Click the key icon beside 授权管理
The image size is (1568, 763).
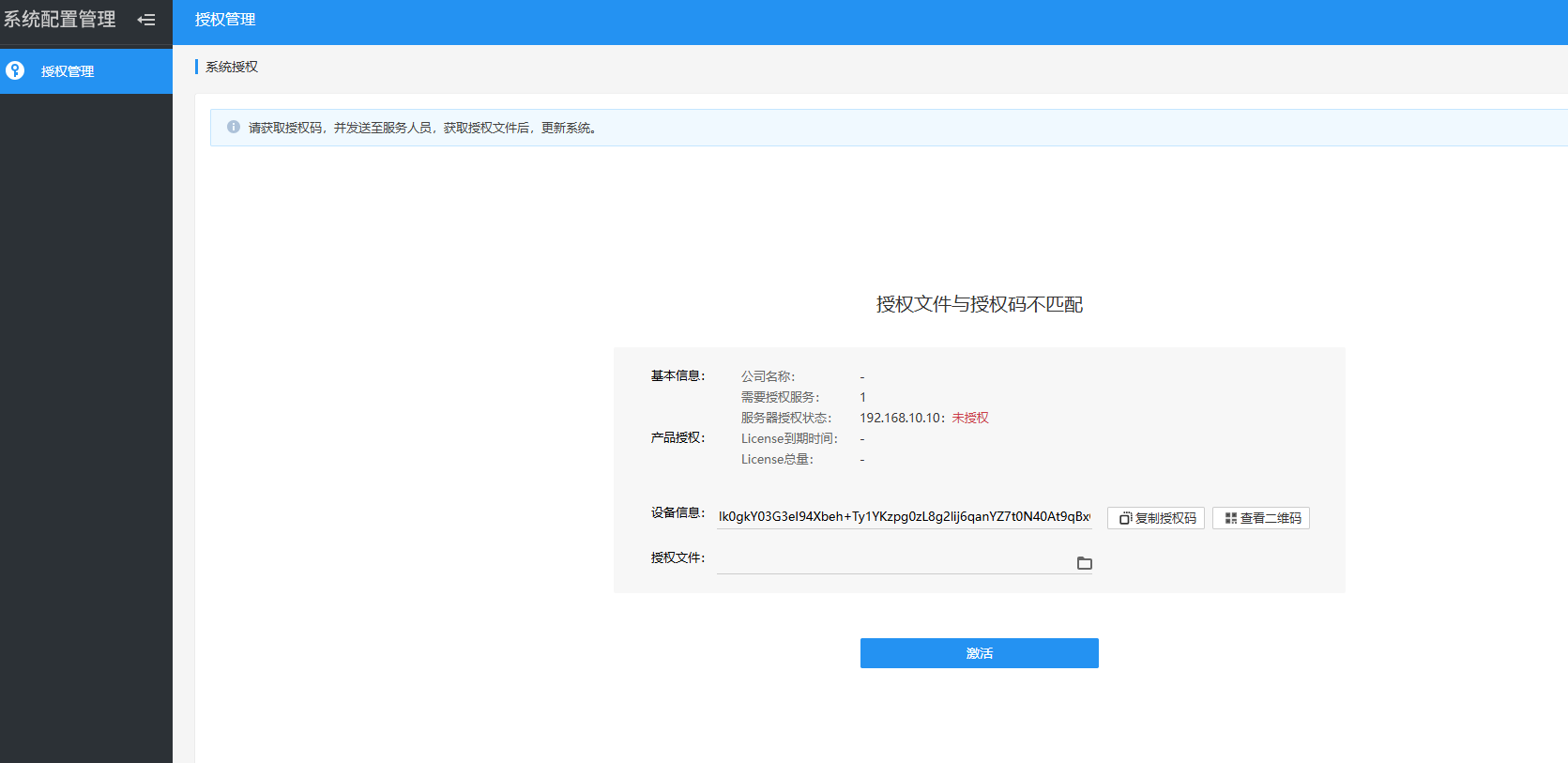pyautogui.click(x=15, y=70)
